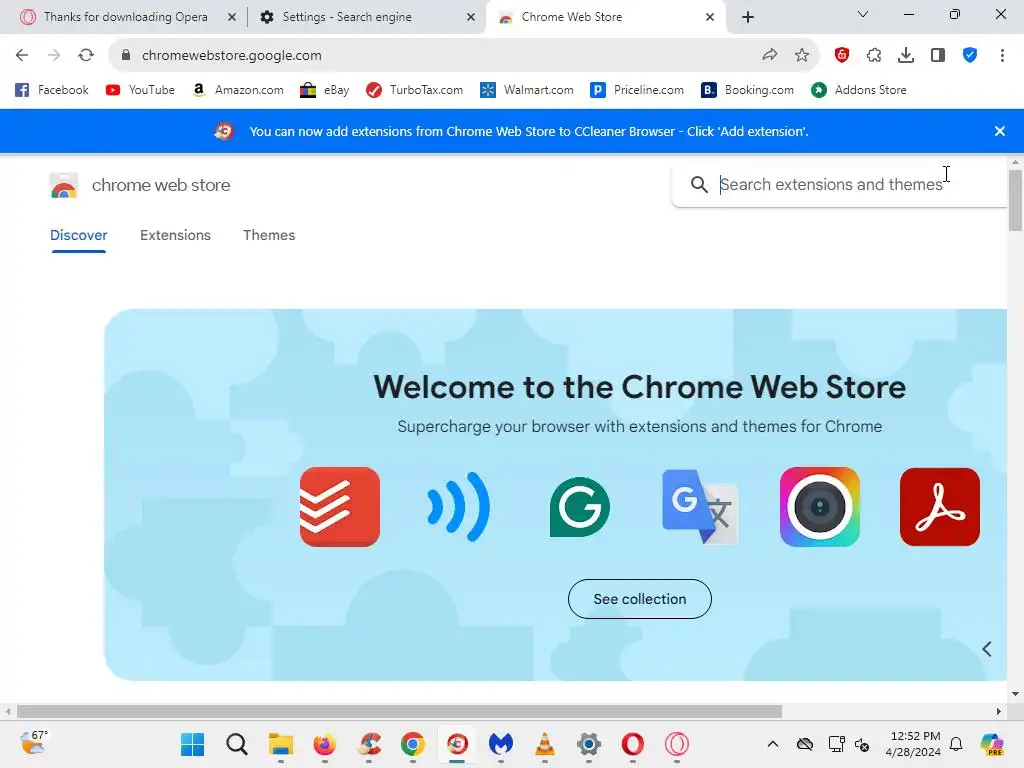The height and width of the screenshot is (768, 1024).
Task: Open the Windows Start menu
Action: pyautogui.click(x=193, y=744)
